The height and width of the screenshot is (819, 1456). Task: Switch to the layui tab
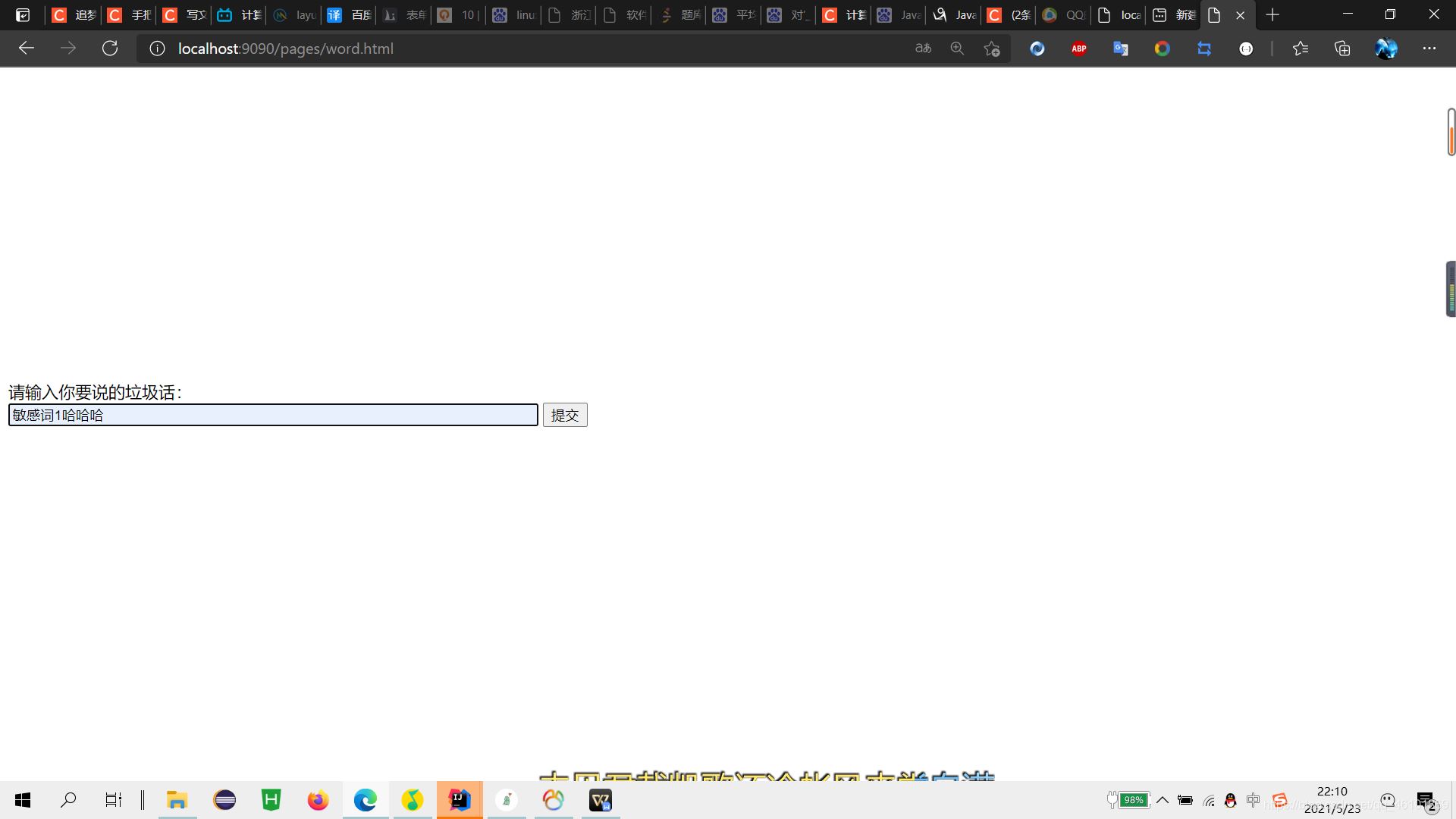(x=296, y=14)
